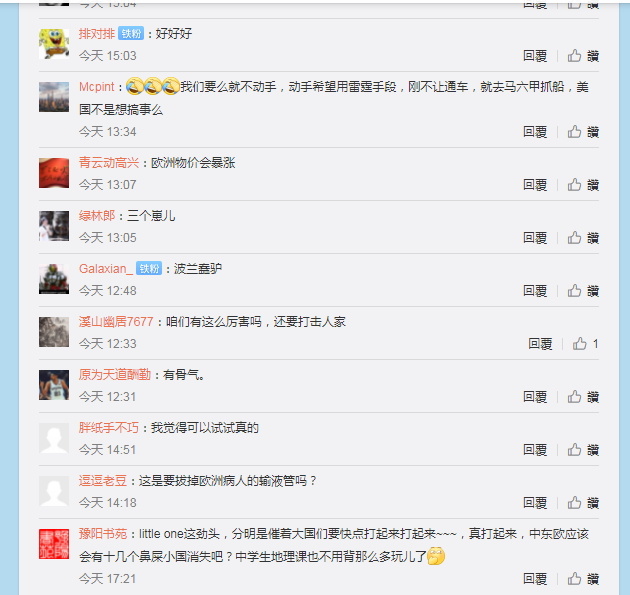Image resolution: width=630 pixels, height=595 pixels.
Task: Like 原为天道酬勤's comment 有骨气
Action: [583, 397]
